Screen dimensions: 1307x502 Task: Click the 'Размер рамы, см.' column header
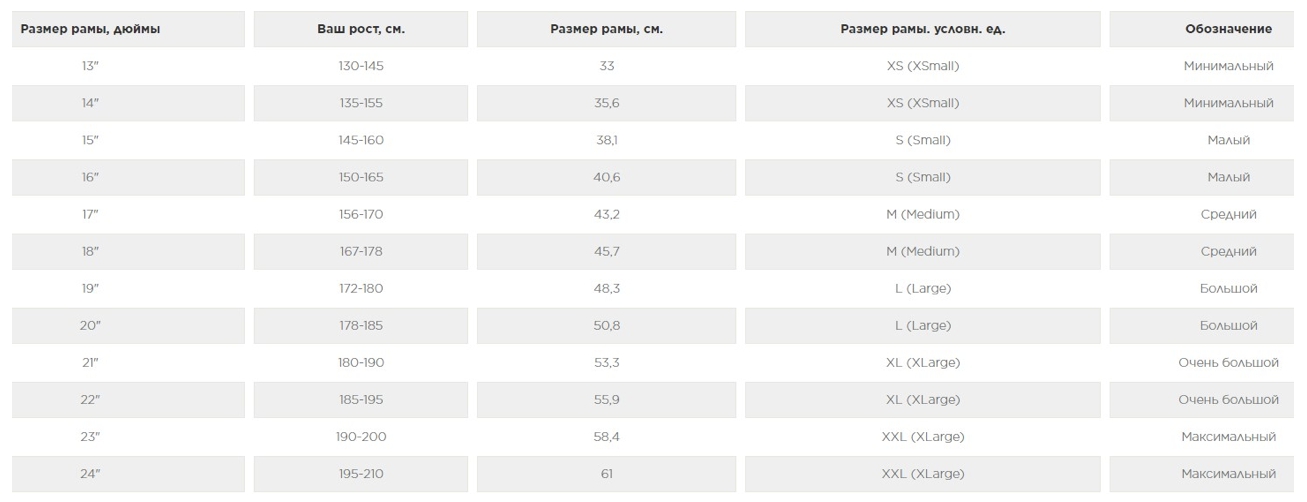point(606,29)
